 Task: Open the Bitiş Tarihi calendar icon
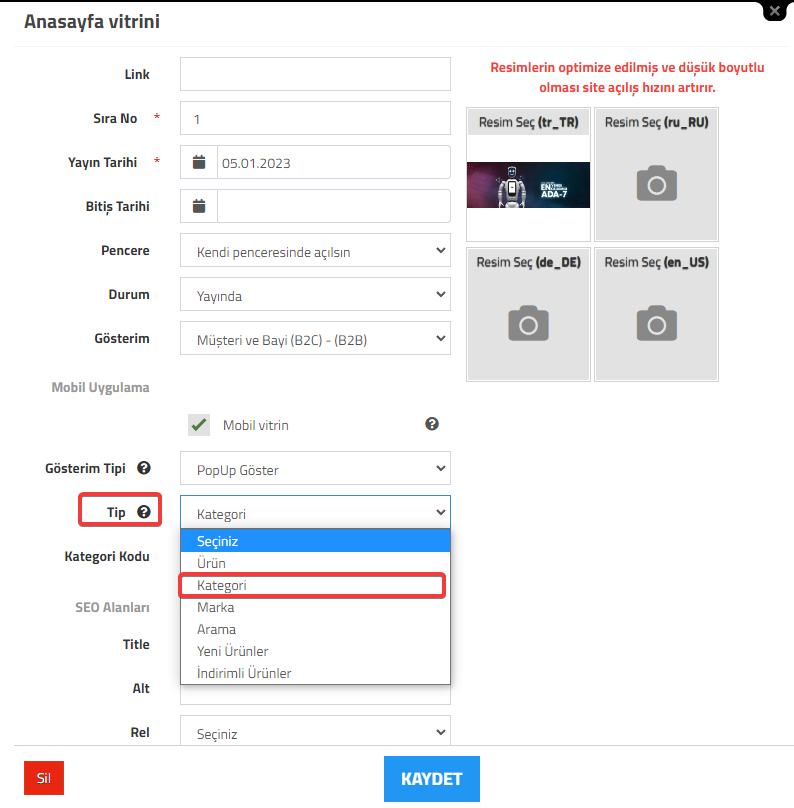199,206
